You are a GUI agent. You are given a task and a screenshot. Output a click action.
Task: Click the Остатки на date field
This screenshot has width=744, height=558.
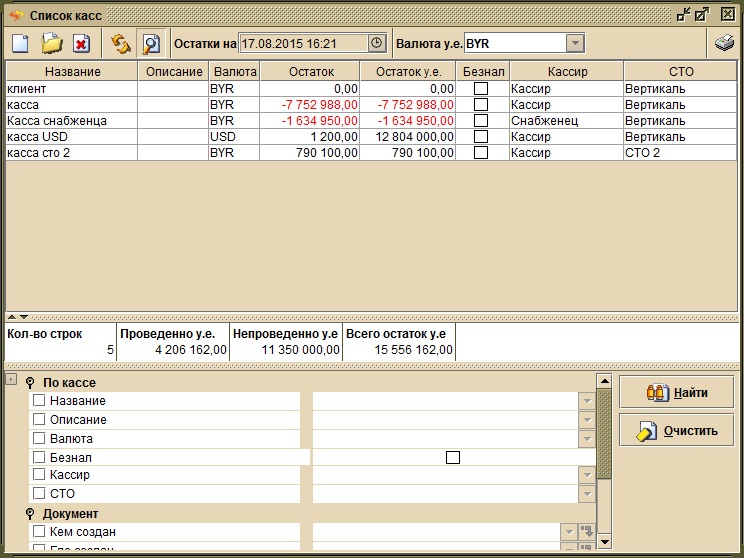(304, 43)
